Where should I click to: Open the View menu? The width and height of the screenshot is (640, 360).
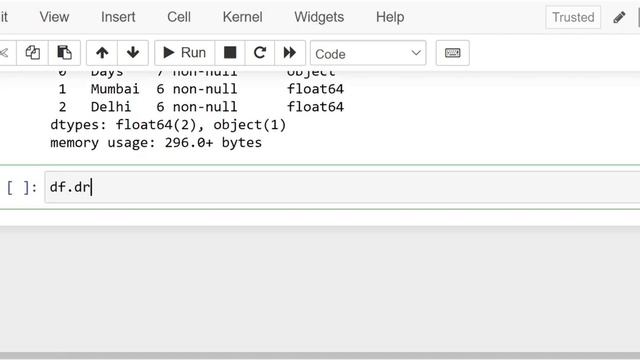click(54, 17)
